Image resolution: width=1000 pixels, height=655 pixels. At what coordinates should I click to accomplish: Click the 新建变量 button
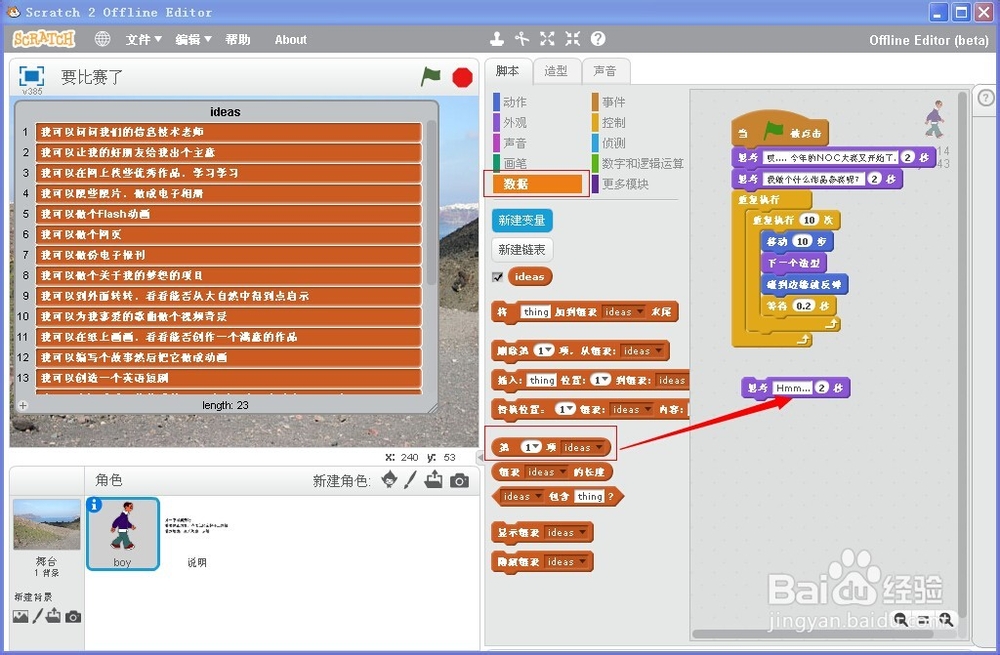point(524,221)
